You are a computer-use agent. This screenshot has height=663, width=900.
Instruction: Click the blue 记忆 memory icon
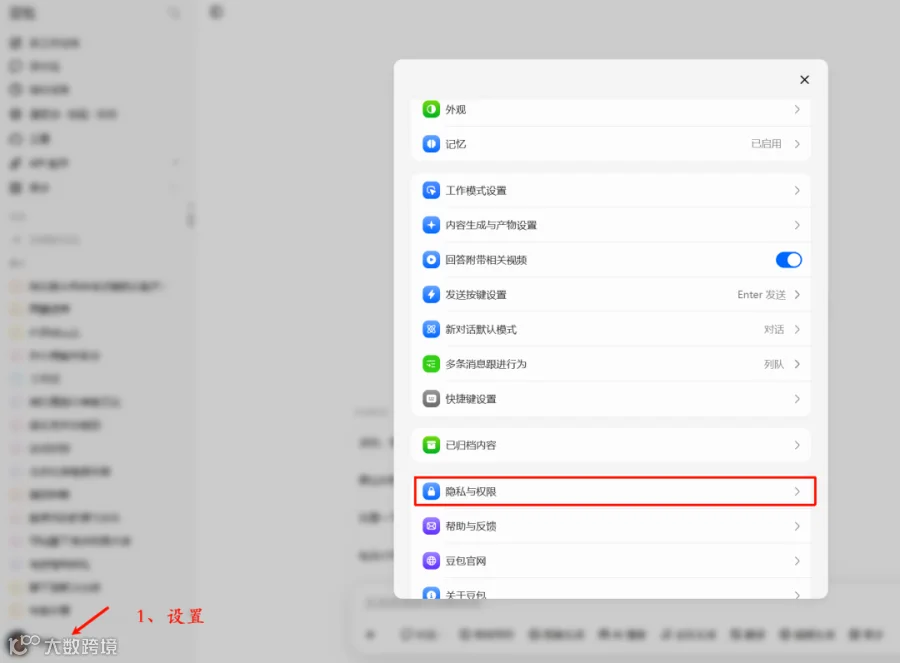click(x=431, y=144)
